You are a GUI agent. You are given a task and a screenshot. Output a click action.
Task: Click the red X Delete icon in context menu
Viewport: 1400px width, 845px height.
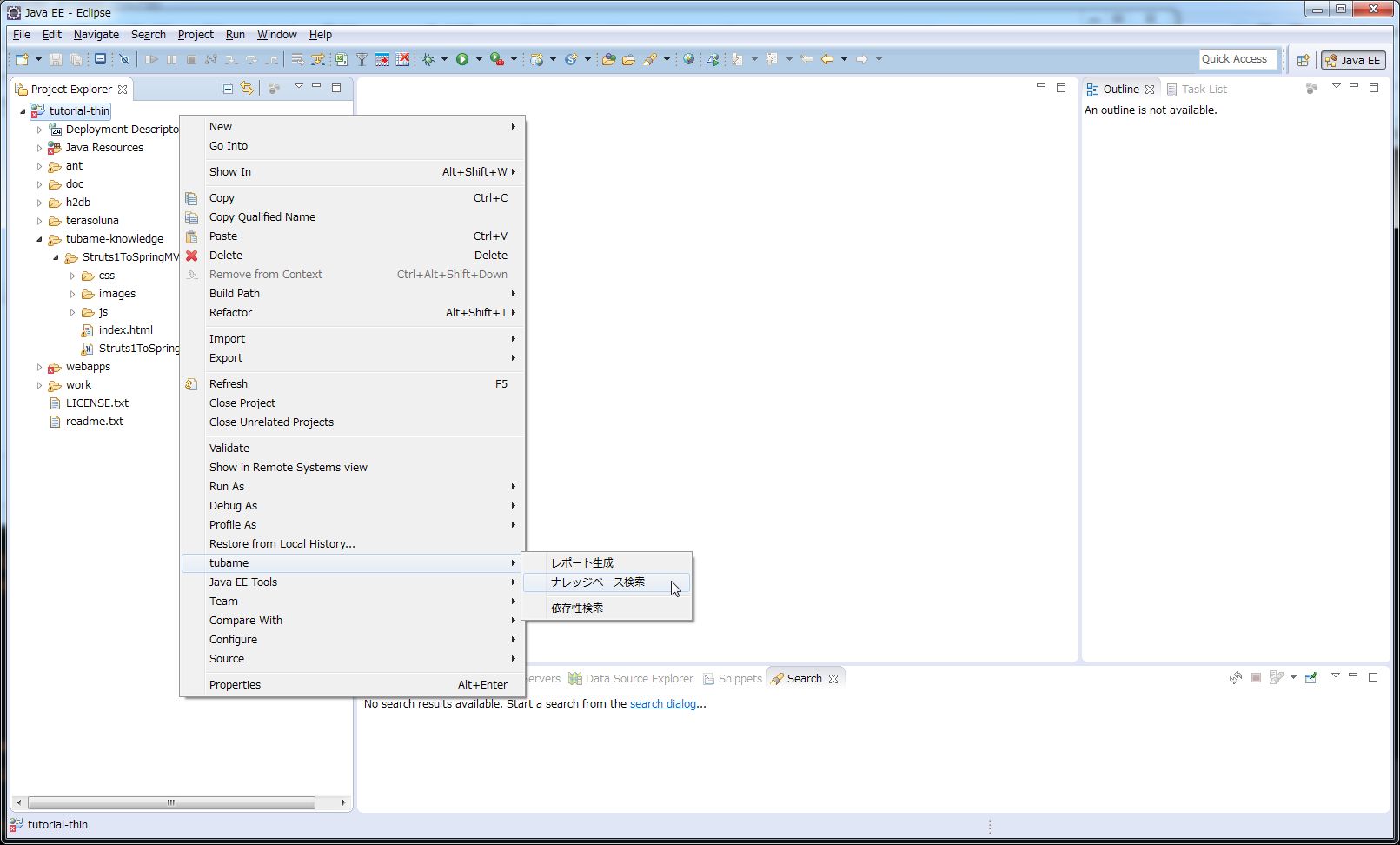pos(191,256)
